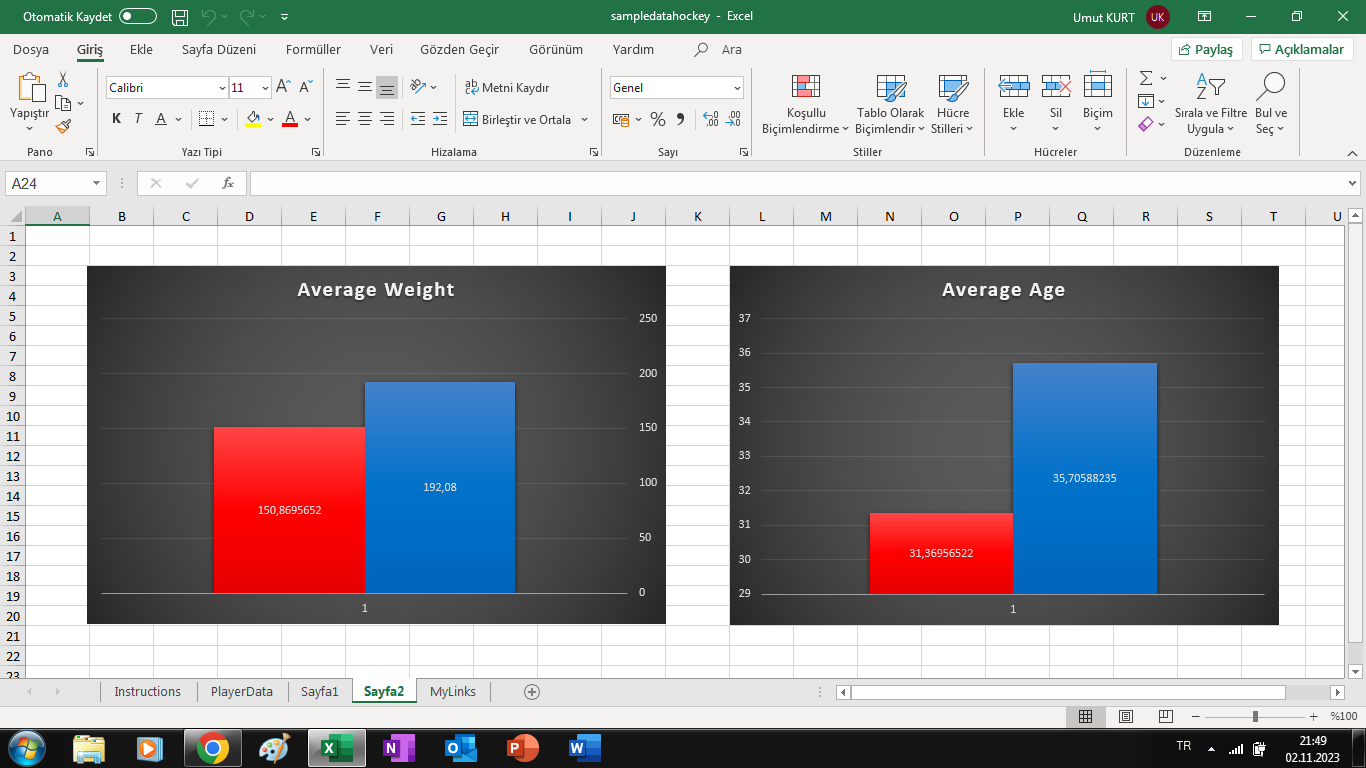Click the yellow fill color swatch
This screenshot has width=1366, height=768.
click(253, 119)
